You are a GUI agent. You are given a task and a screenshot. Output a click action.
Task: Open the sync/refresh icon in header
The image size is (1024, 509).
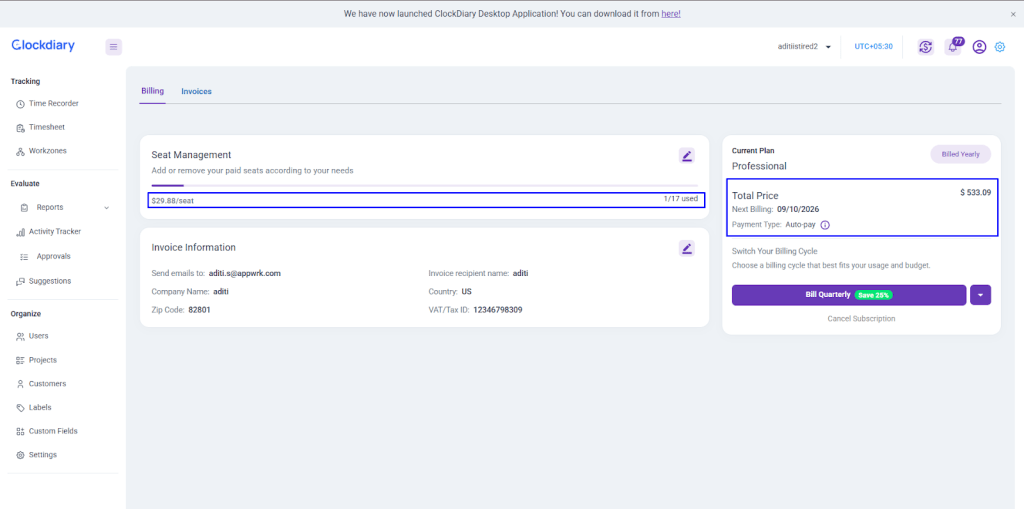point(925,47)
